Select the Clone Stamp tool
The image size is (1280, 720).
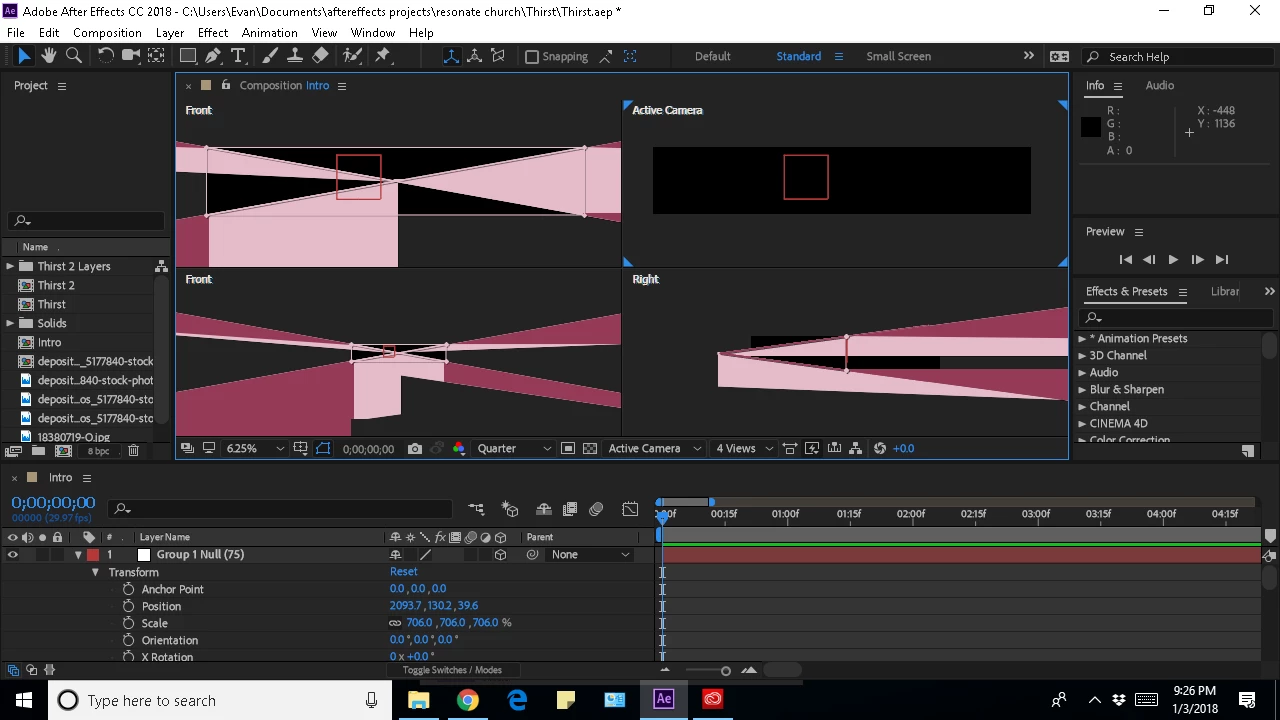(x=295, y=56)
